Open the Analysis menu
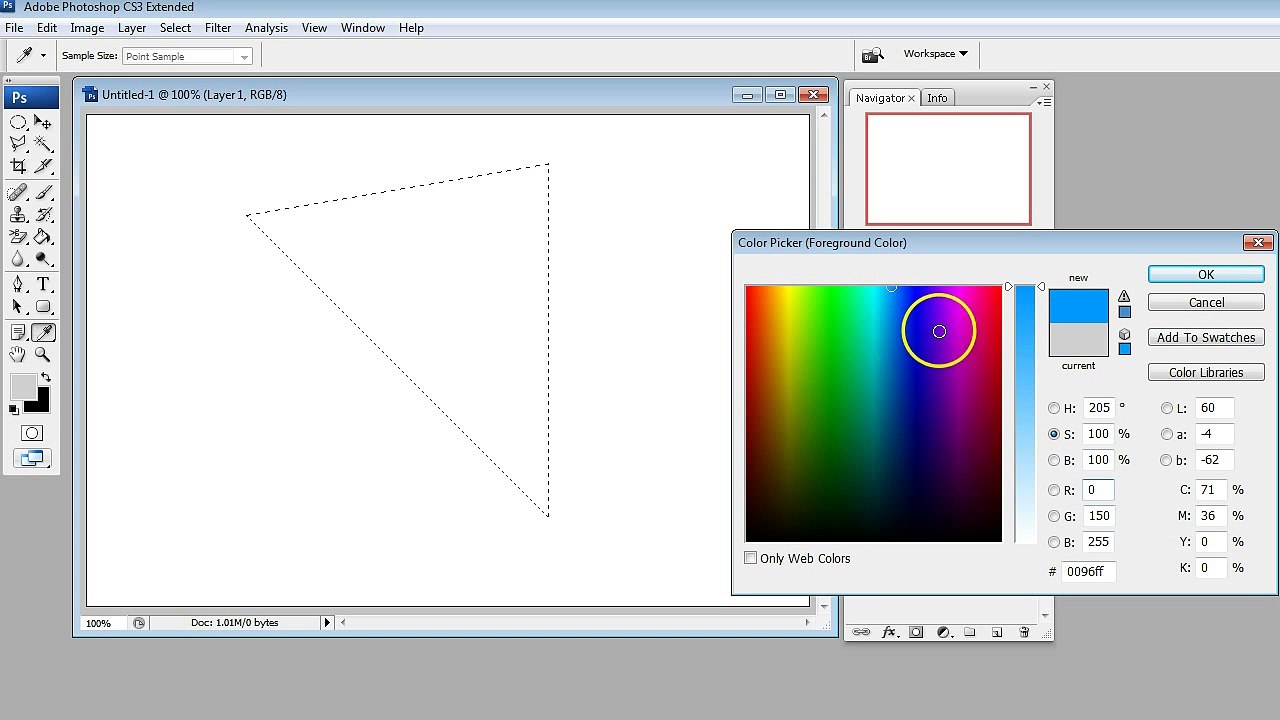This screenshot has width=1280, height=720. click(x=266, y=28)
